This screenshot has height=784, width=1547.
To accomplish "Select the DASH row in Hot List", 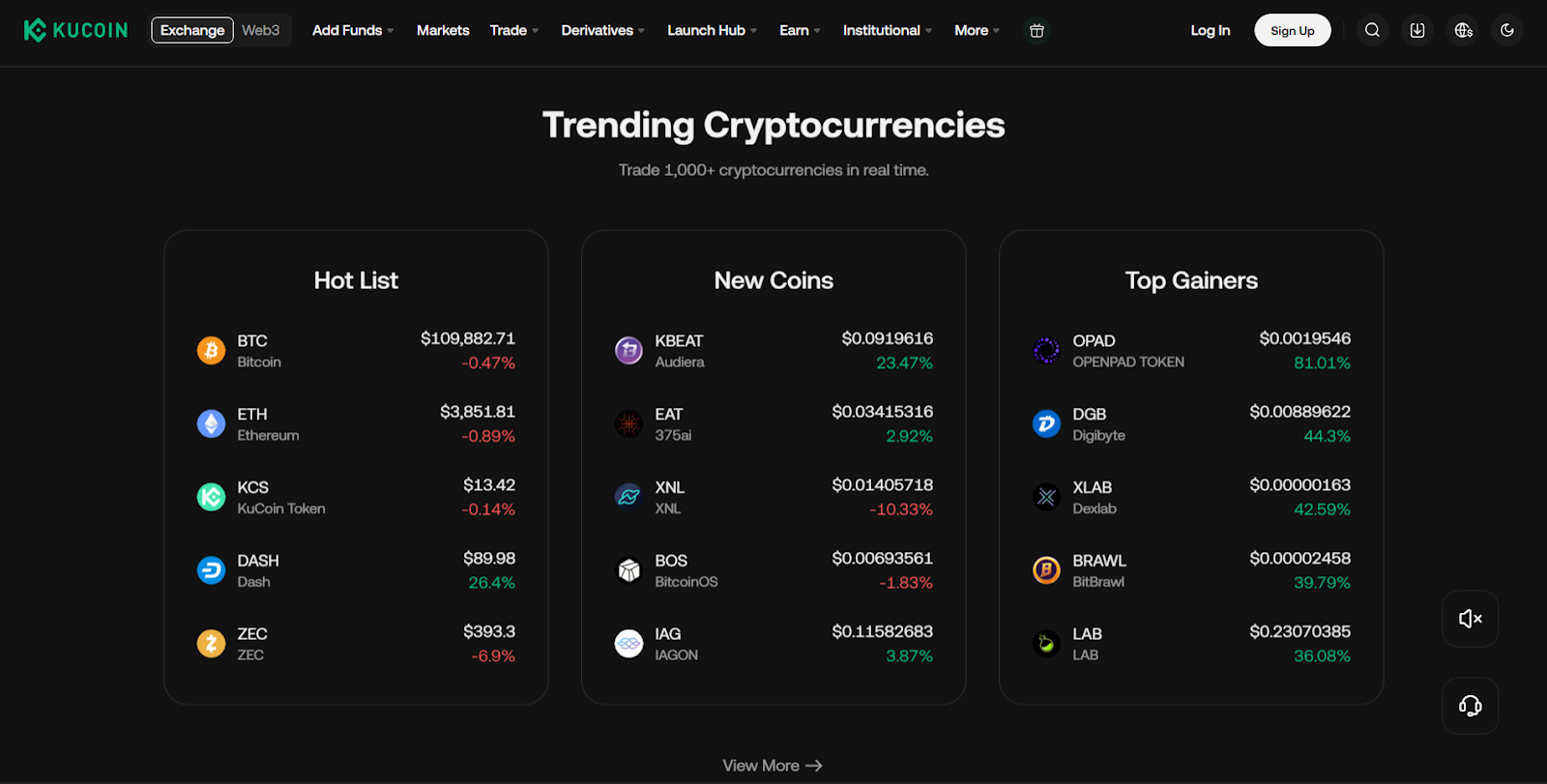I will pos(355,569).
